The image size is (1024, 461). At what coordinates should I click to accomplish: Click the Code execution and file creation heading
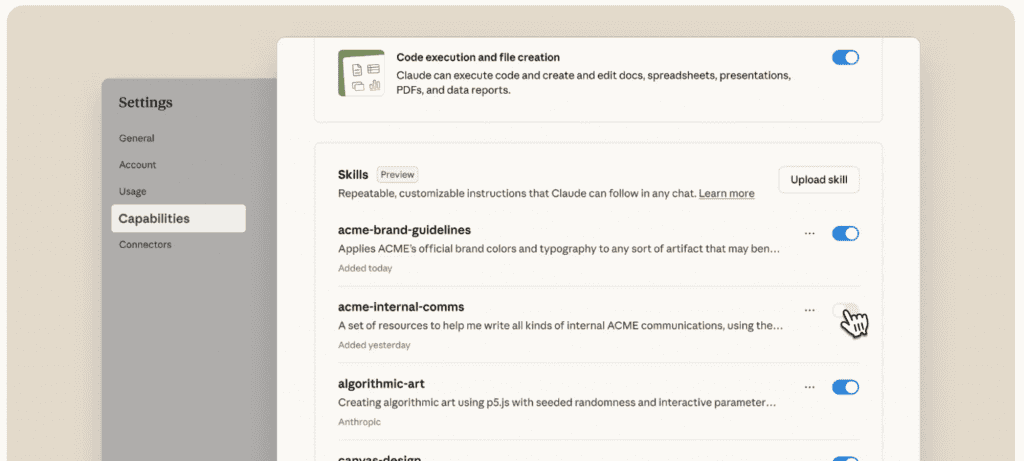[x=478, y=58]
